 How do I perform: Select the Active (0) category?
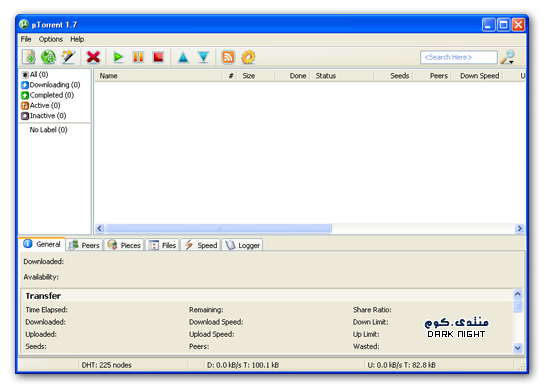tap(41, 105)
